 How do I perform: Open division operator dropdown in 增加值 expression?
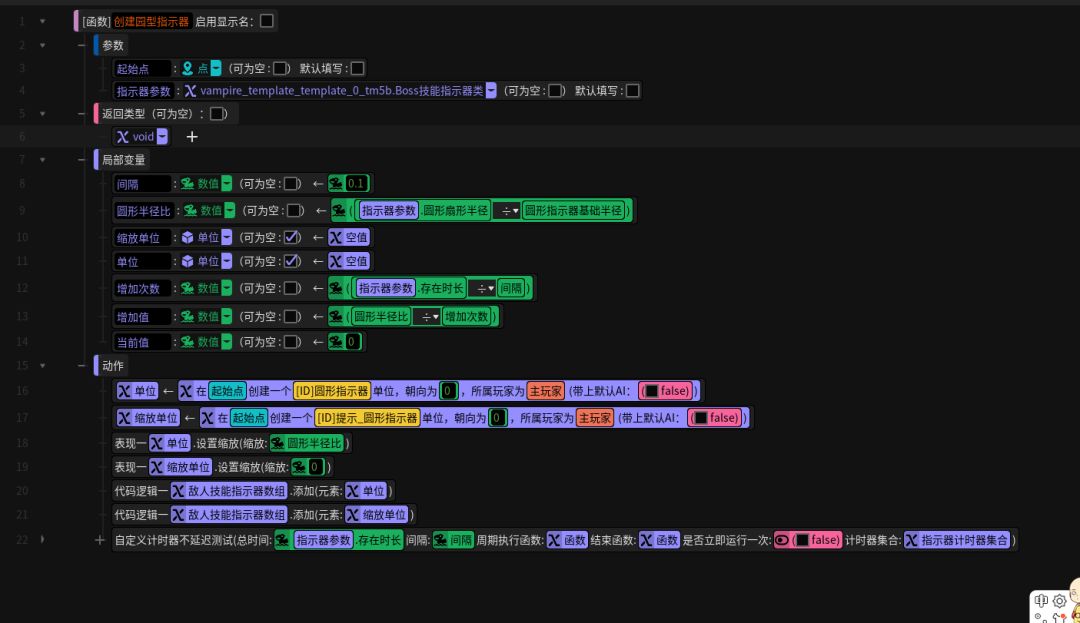pos(429,317)
